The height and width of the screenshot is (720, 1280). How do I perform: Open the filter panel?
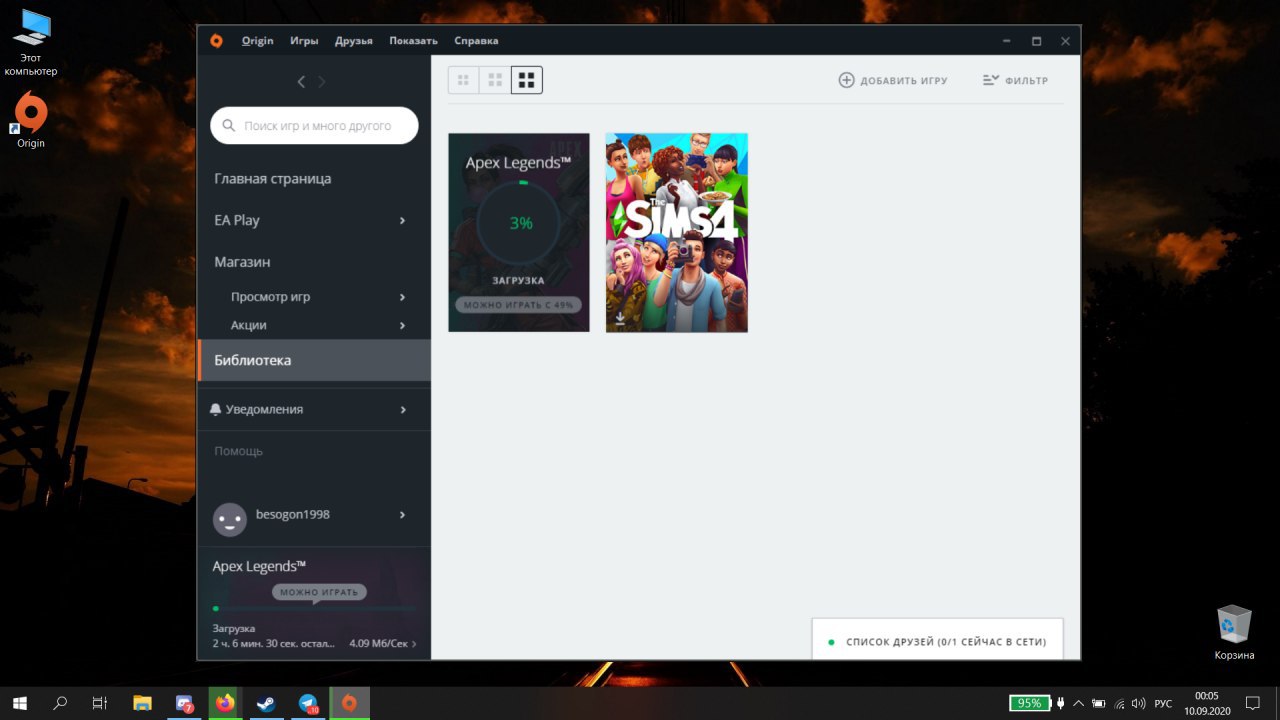1015,80
